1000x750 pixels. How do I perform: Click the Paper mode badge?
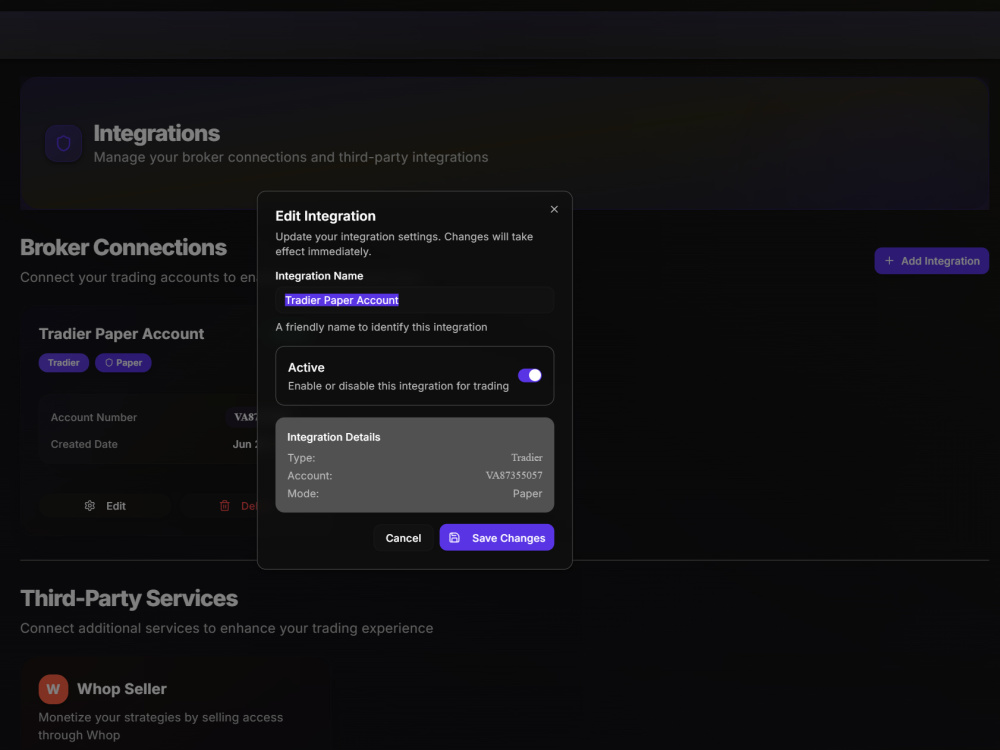123,363
